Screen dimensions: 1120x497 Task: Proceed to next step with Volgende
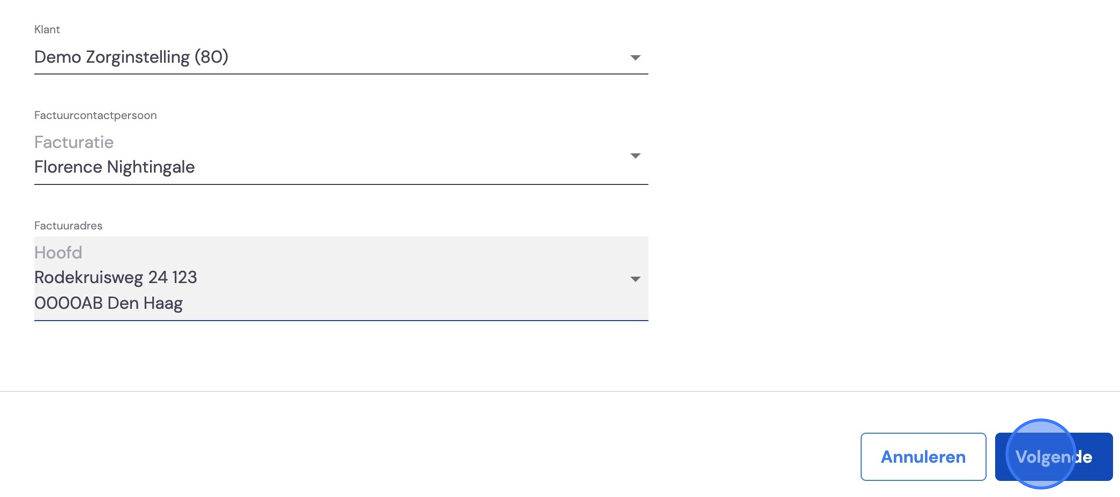(1054, 457)
